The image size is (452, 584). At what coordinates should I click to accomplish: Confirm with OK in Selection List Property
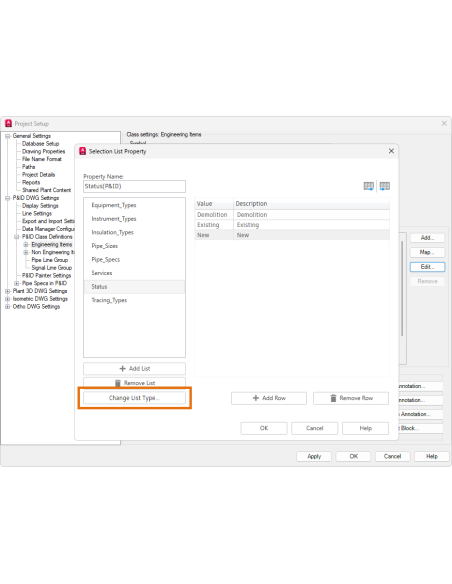264,428
